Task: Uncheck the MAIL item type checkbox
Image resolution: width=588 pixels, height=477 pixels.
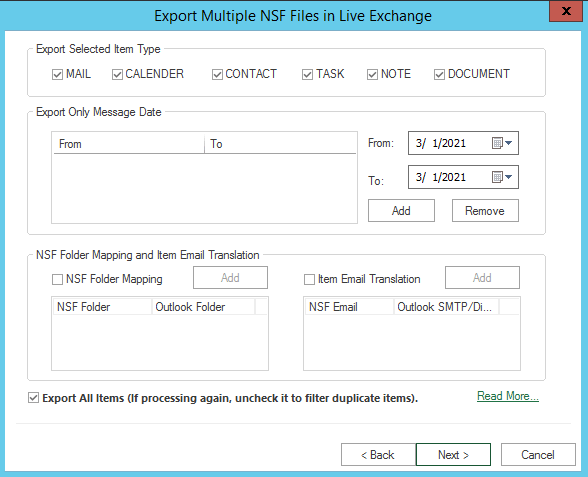Action: click(57, 74)
